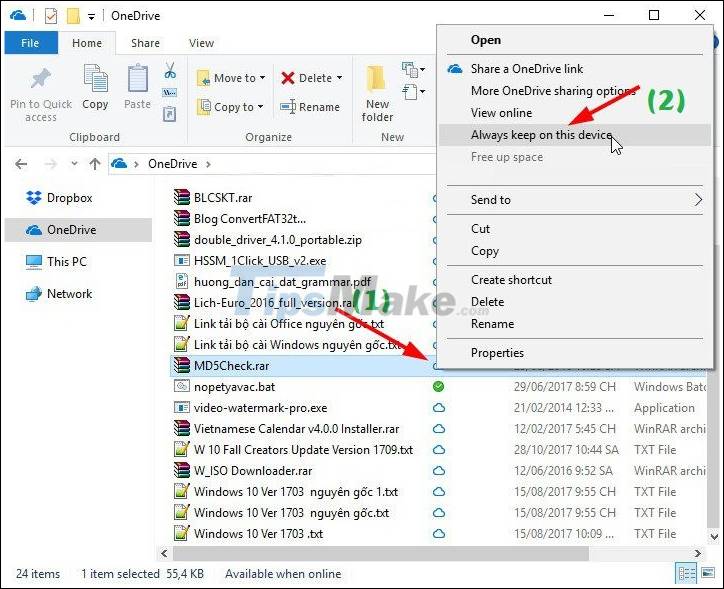Select Network in navigation pane
Viewport: 724px width, 589px height.
pyautogui.click(x=59, y=294)
